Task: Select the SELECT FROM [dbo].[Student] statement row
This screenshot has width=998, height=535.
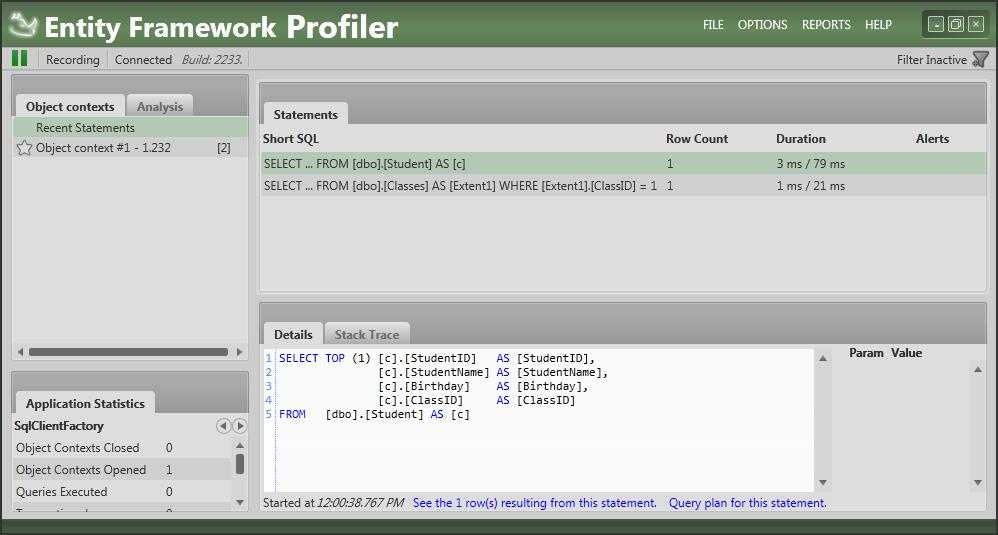Action: point(623,163)
